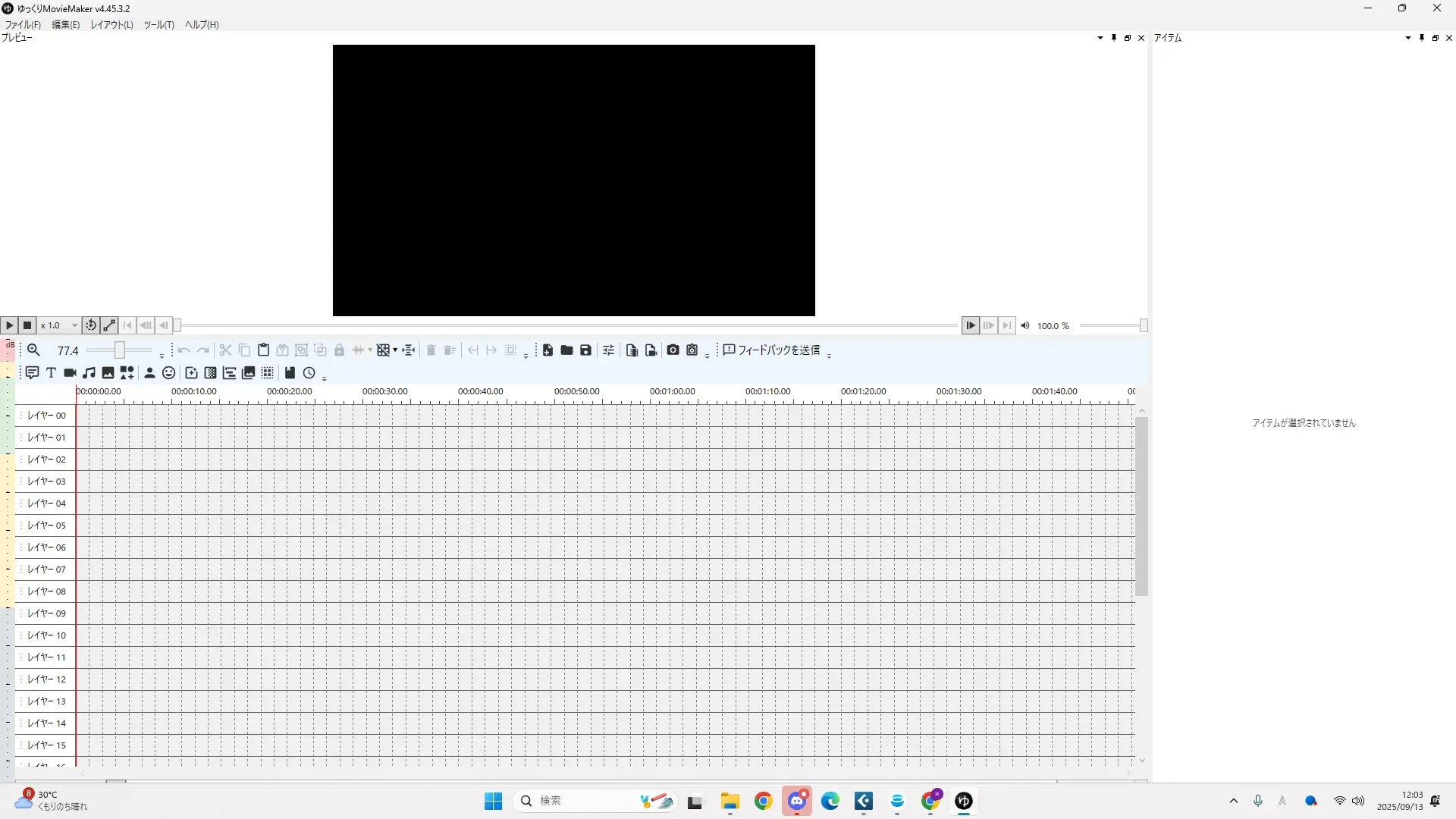Take preview screenshot with camera icon

point(673,350)
